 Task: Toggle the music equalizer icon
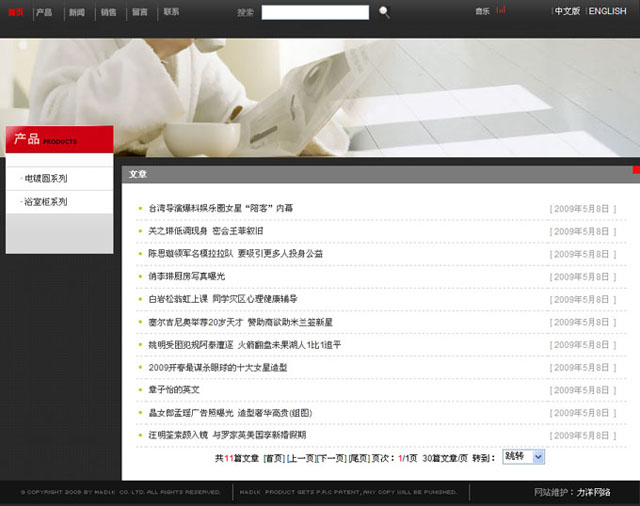click(500, 11)
